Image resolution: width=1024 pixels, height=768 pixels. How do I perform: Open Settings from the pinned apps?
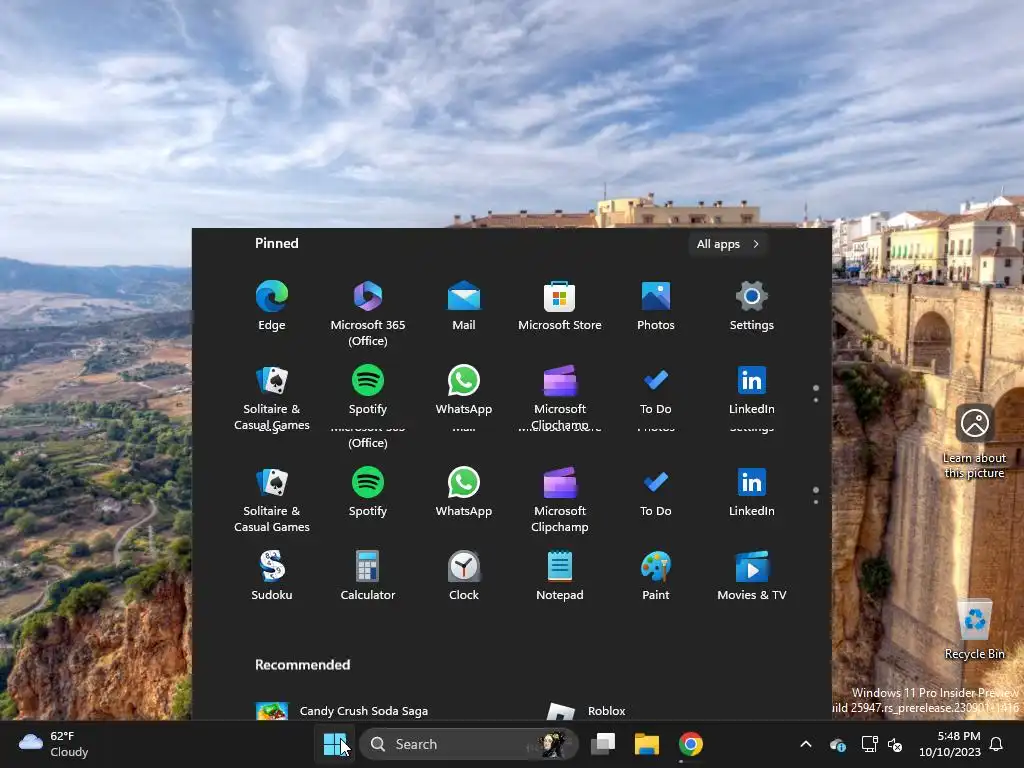click(752, 304)
